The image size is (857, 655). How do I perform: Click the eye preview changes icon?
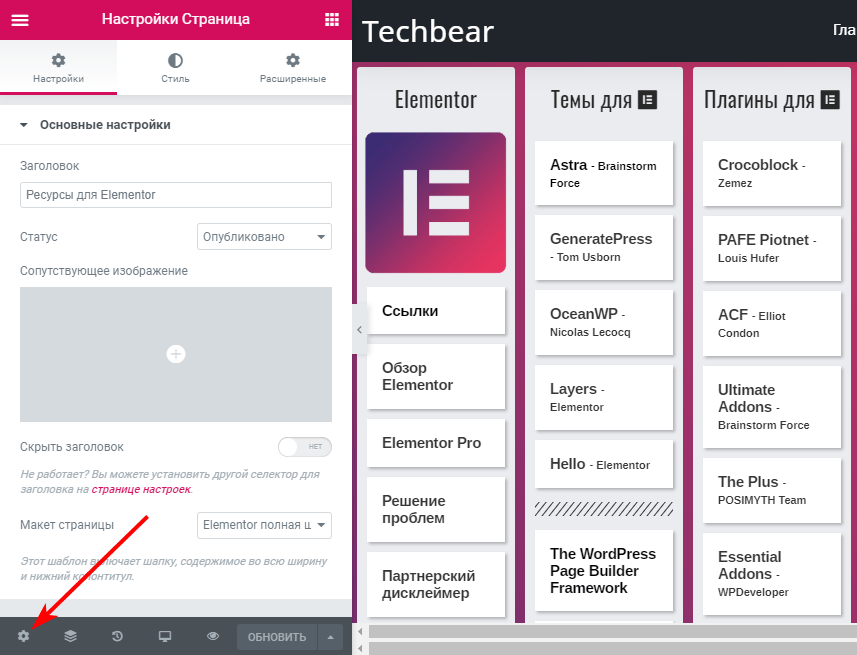click(x=212, y=636)
